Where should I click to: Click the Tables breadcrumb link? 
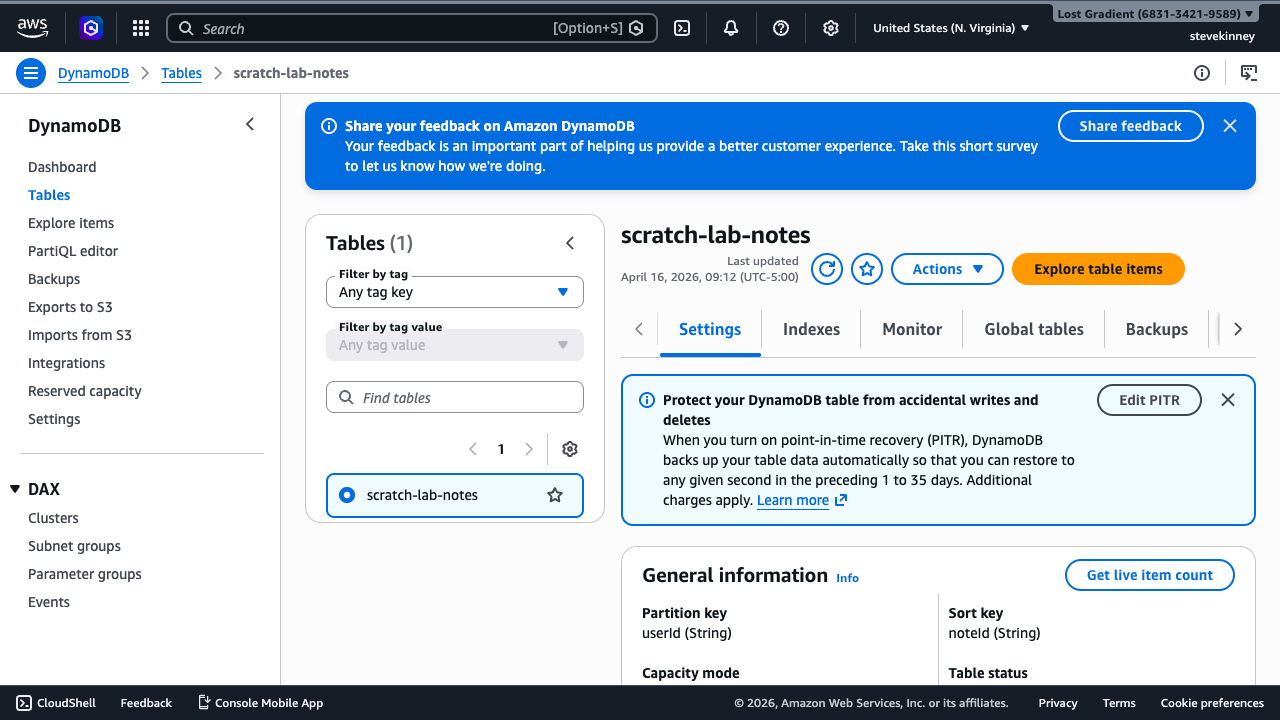(x=181, y=73)
